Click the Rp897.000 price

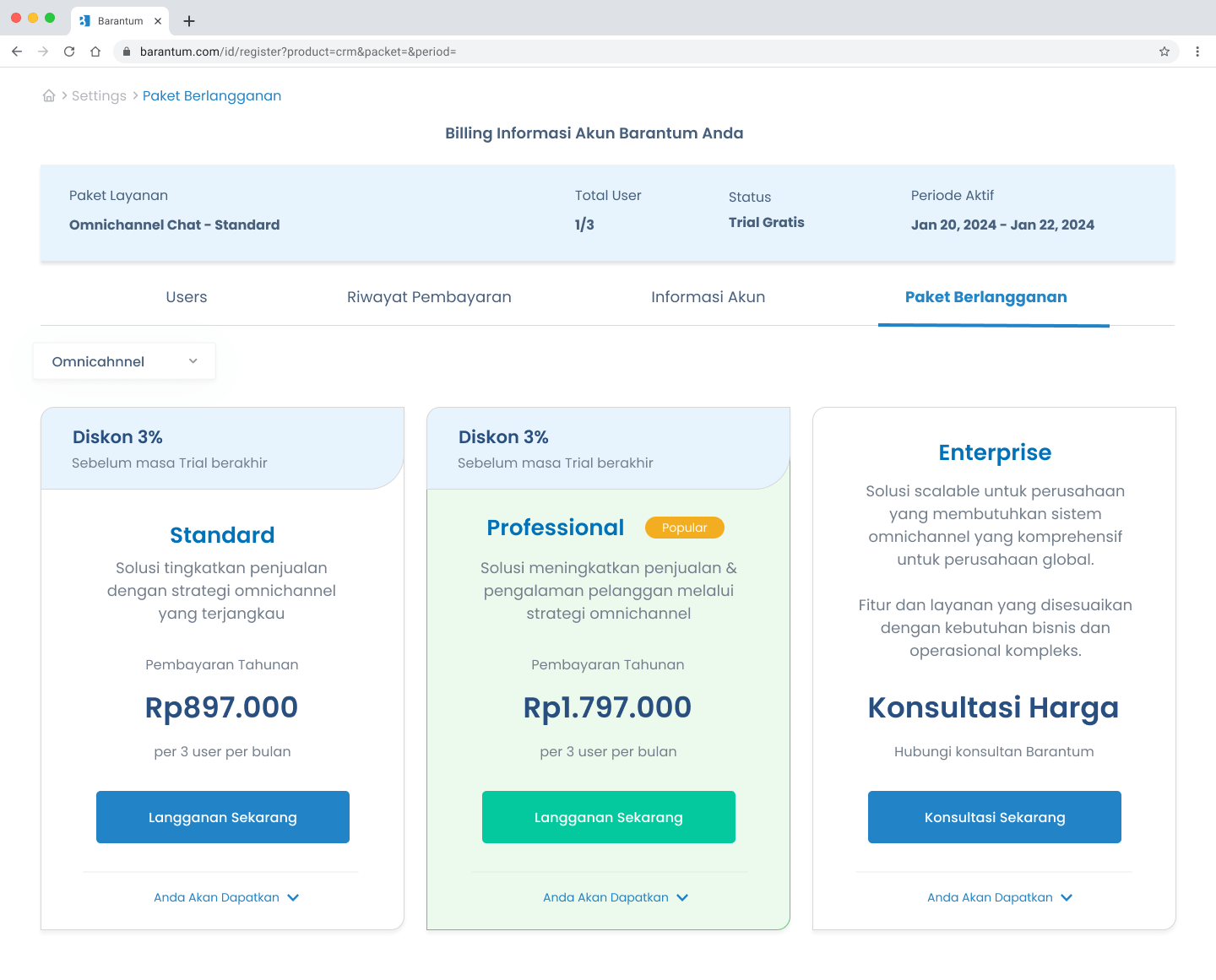click(222, 707)
